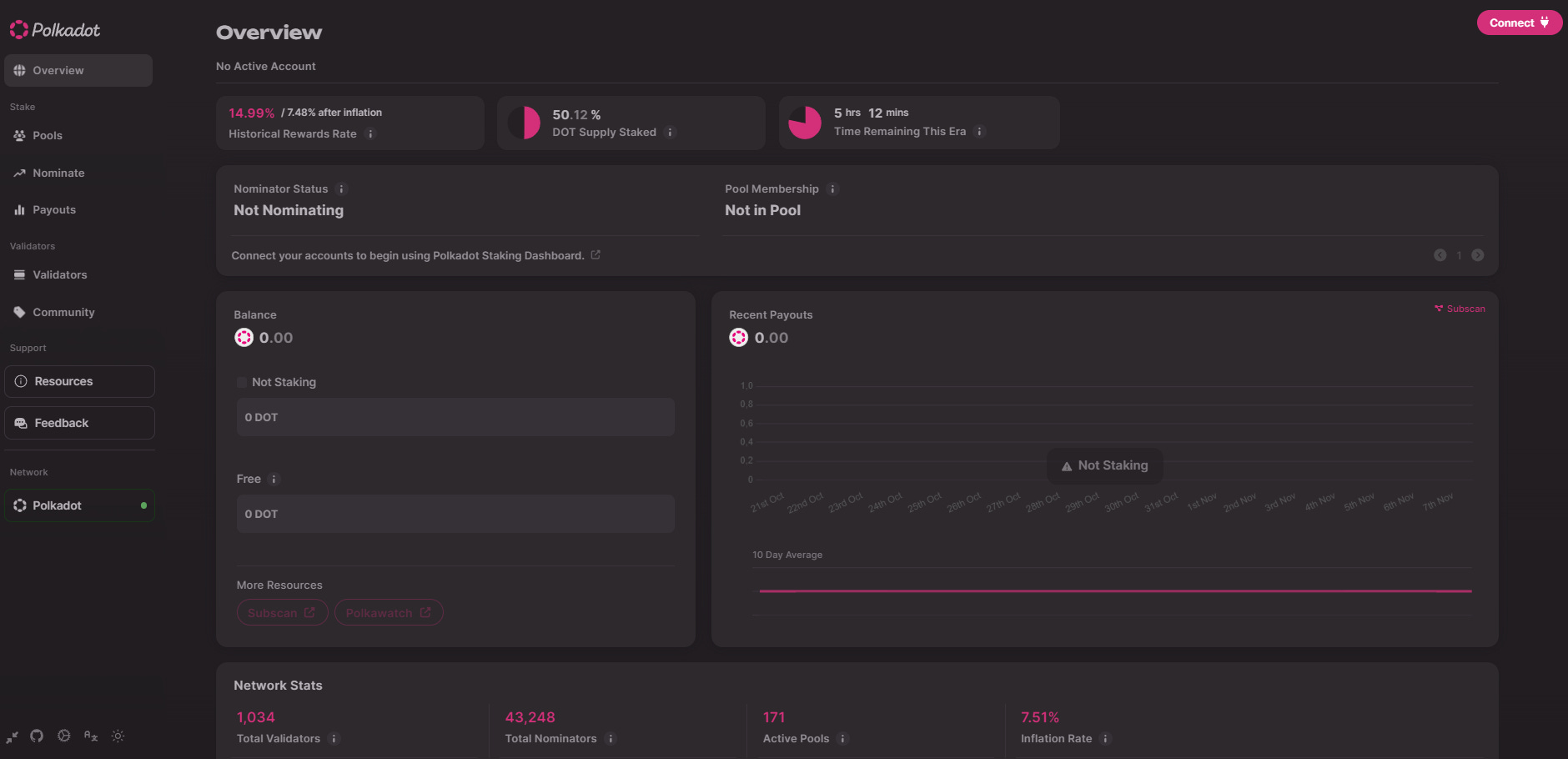
Task: Click the No Active Account text
Action: (x=266, y=67)
